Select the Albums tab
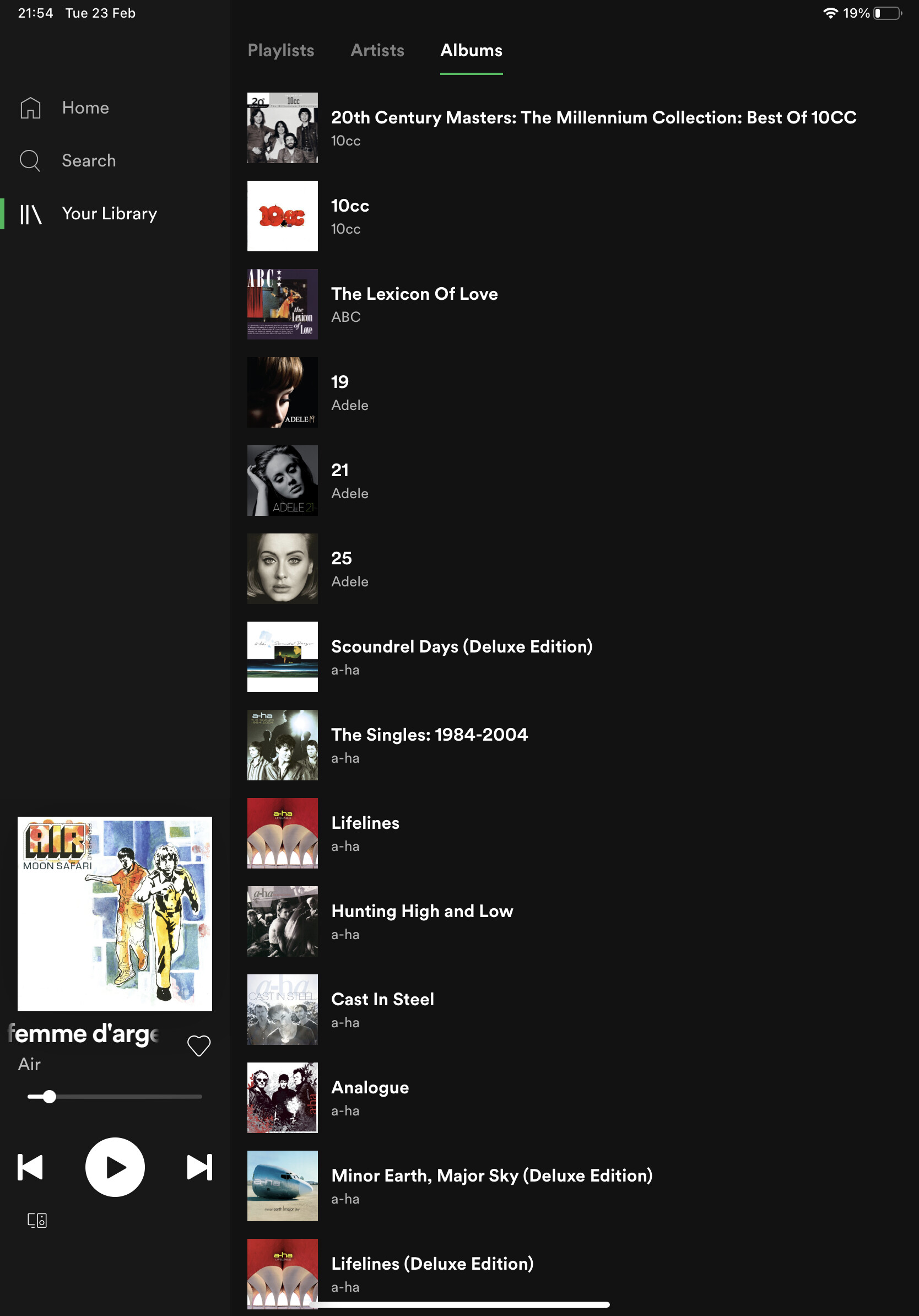 tap(471, 51)
